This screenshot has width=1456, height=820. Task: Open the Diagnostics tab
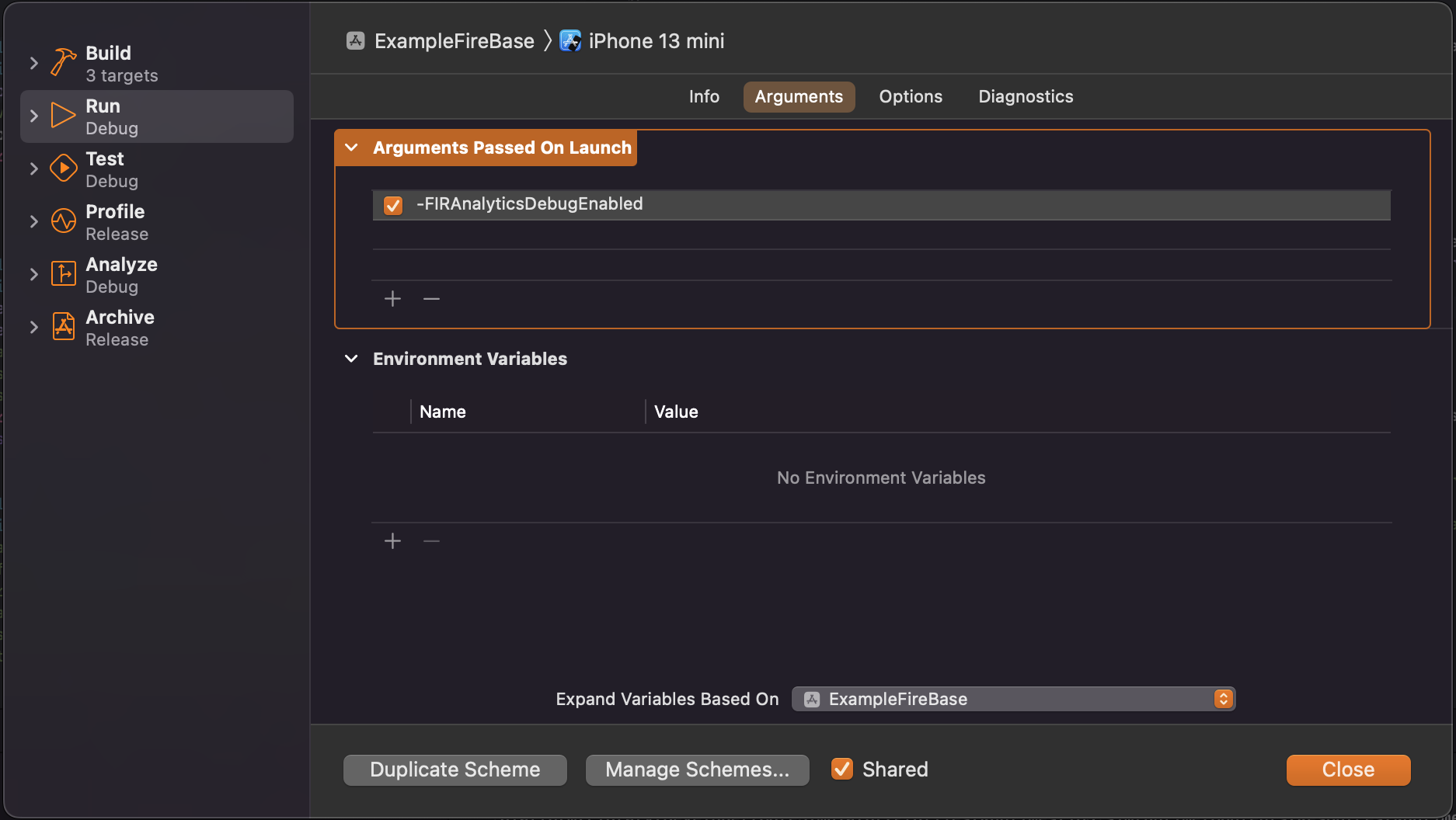coord(1026,96)
